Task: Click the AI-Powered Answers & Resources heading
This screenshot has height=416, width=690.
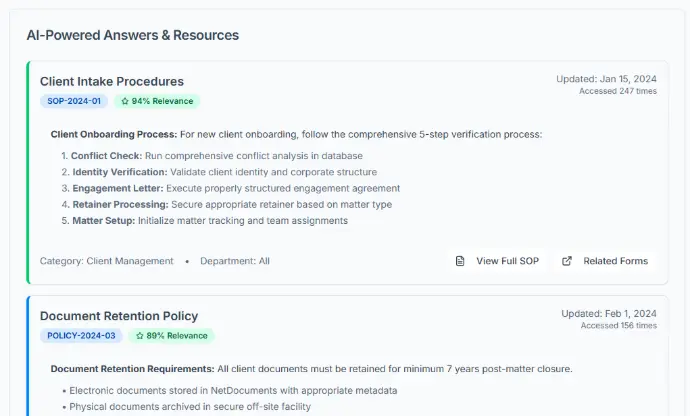Action: [132, 35]
